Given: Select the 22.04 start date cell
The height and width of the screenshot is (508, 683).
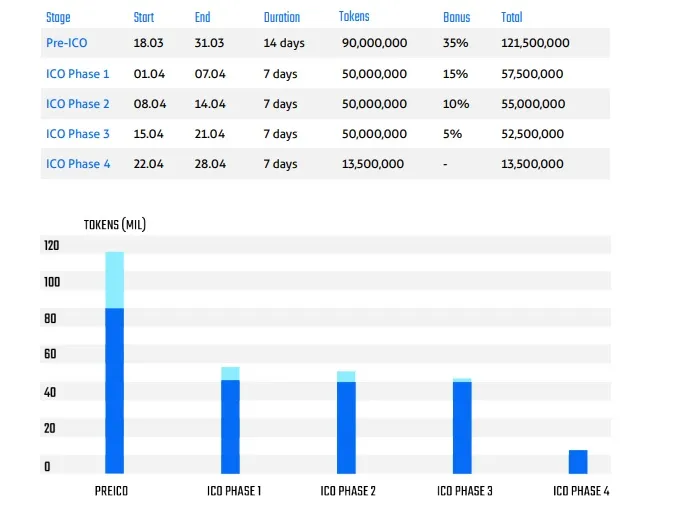Looking at the screenshot, I should point(149,164).
